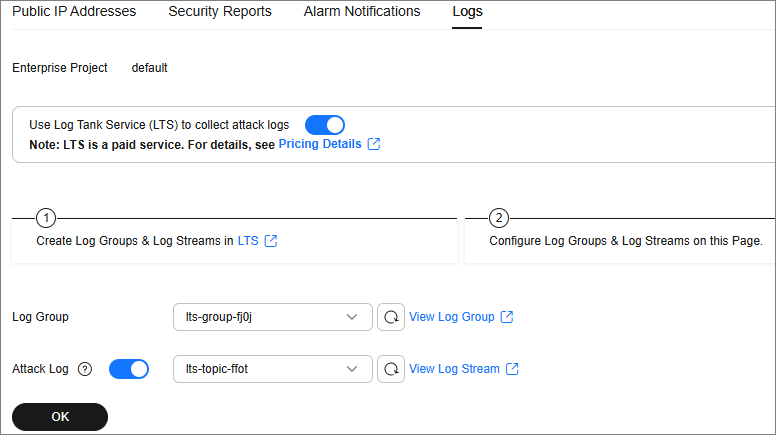Screen dimensions: 776x435
Task: Open the Pricing Details link
Action: [x=320, y=144]
